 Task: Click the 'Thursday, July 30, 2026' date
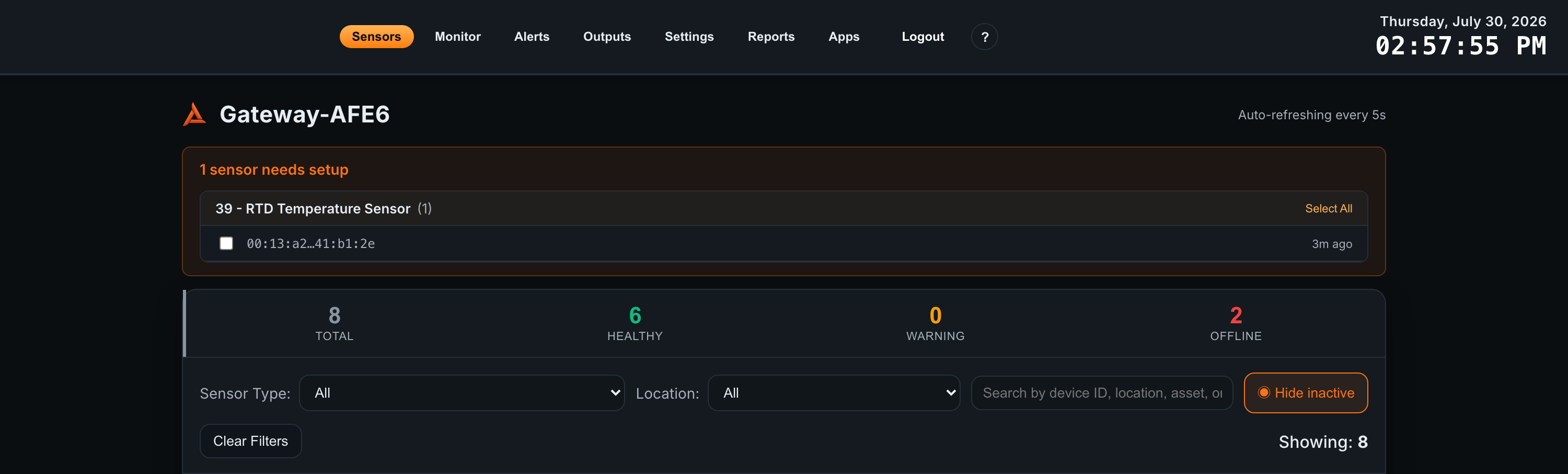tap(1463, 21)
